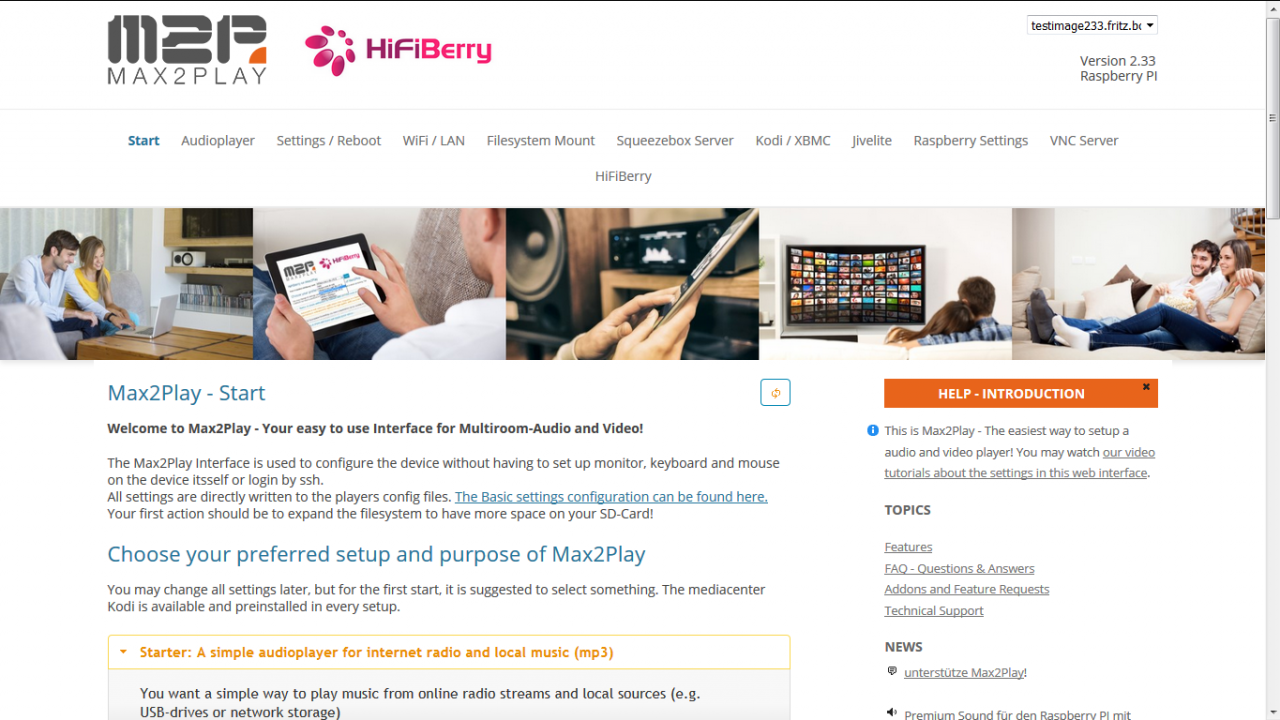1280x720 pixels.
Task: Click the Max2Play logo
Action: click(x=187, y=50)
